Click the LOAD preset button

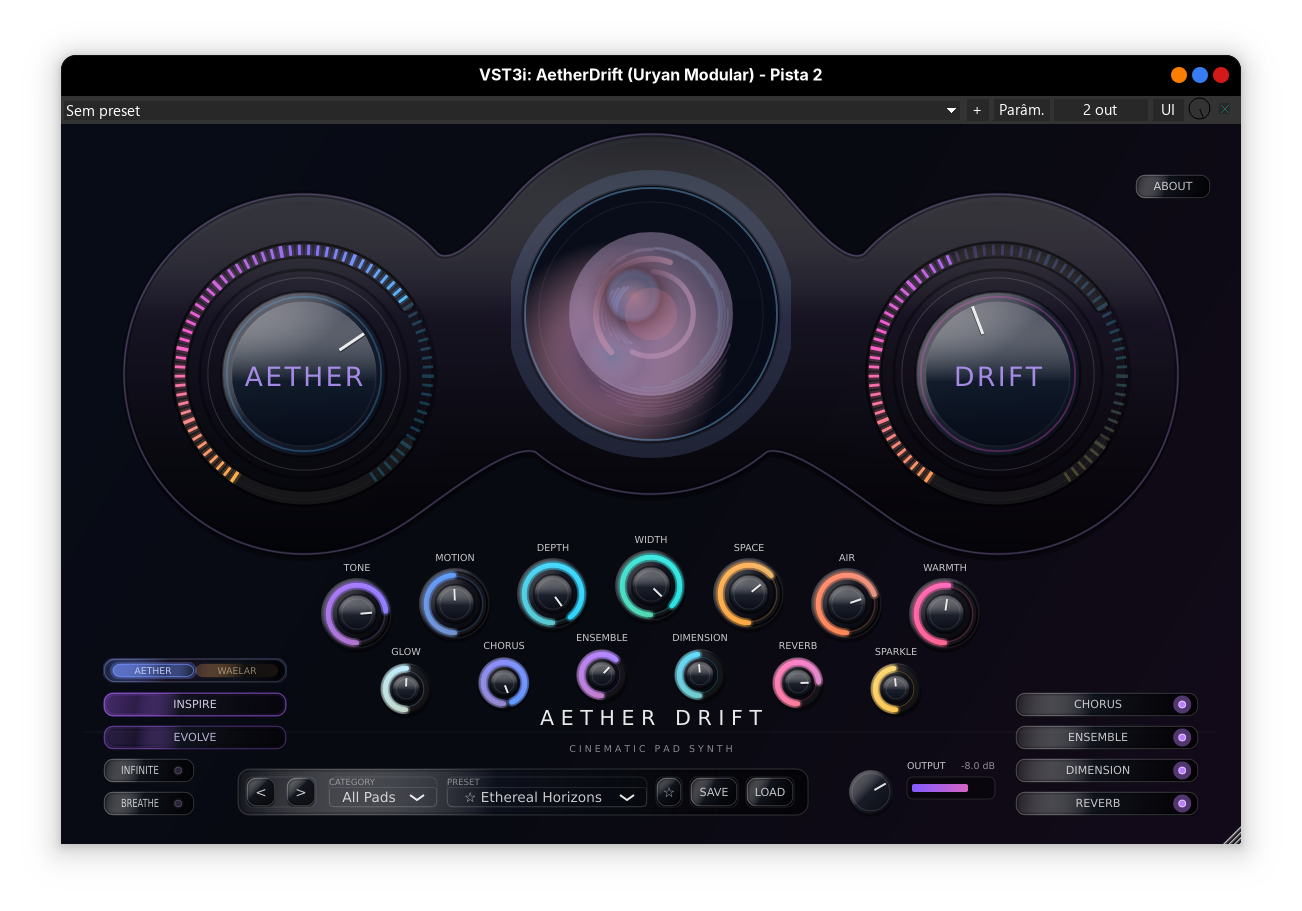point(770,792)
